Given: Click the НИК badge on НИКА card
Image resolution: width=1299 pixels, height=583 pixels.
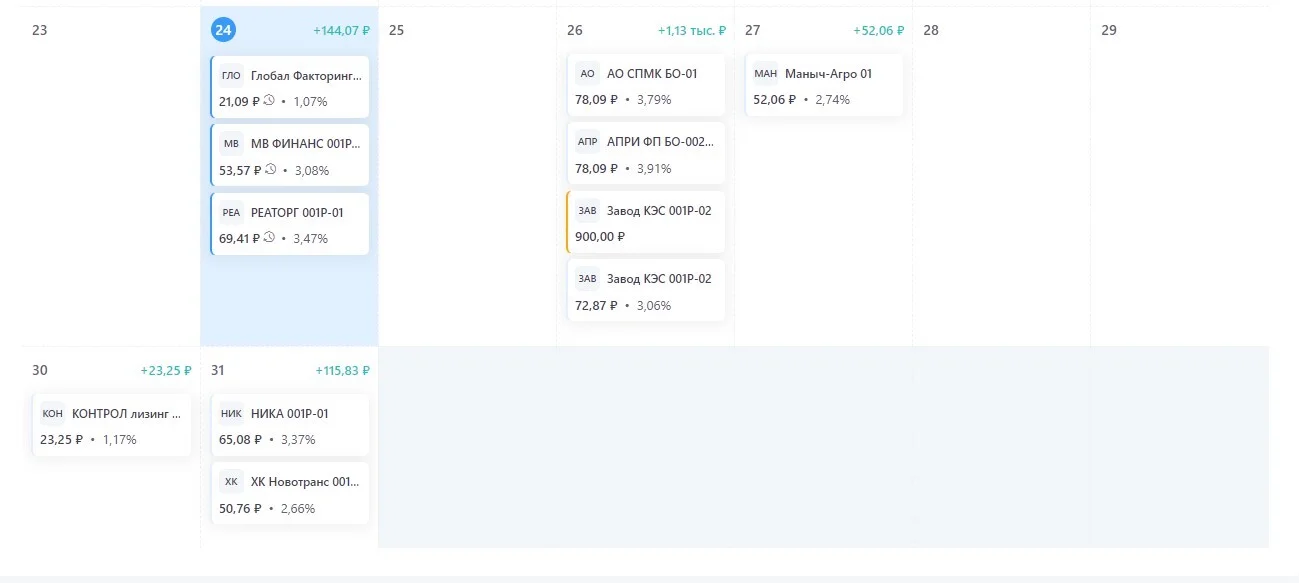Looking at the screenshot, I should point(231,413).
